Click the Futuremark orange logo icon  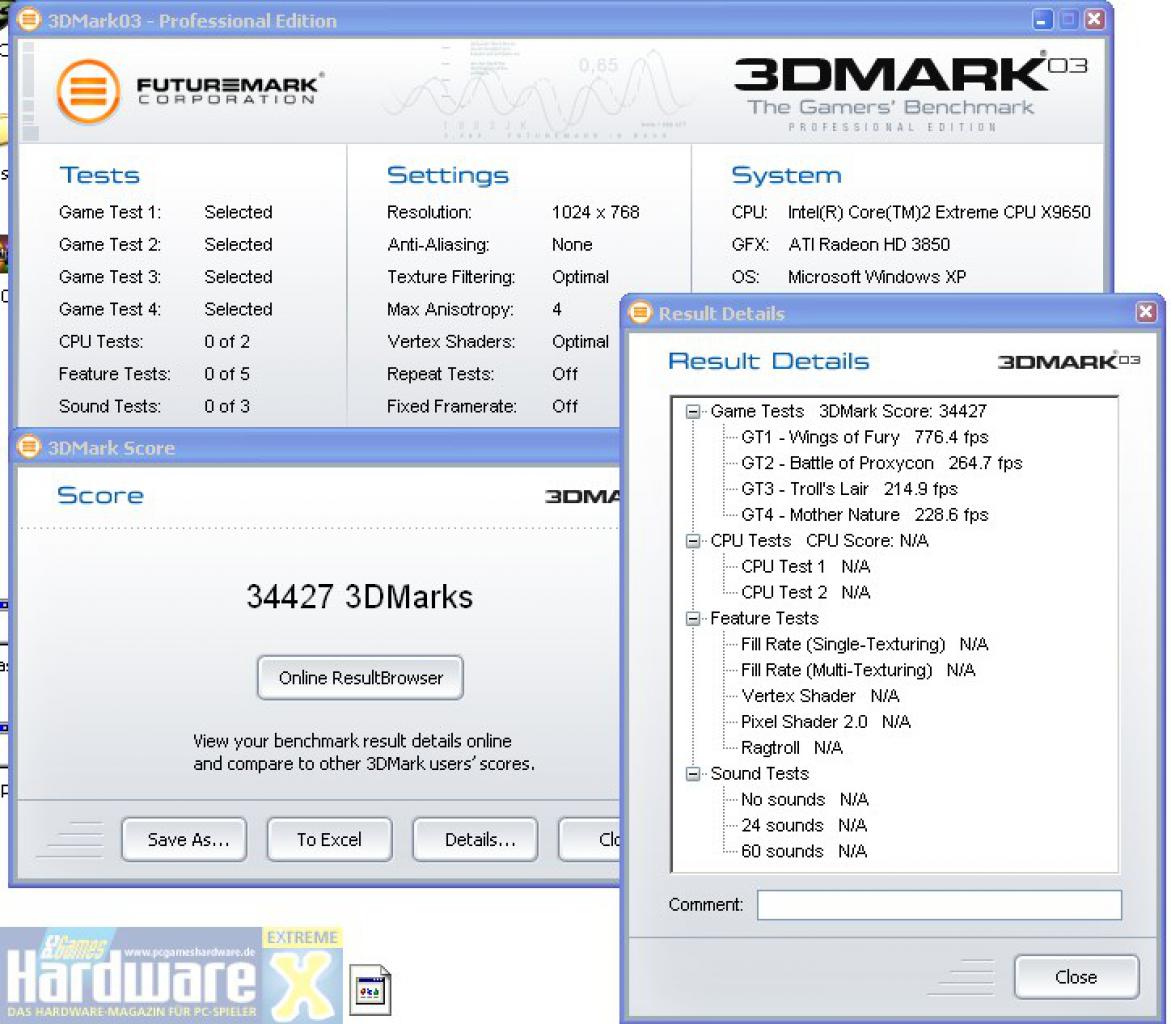[88, 91]
